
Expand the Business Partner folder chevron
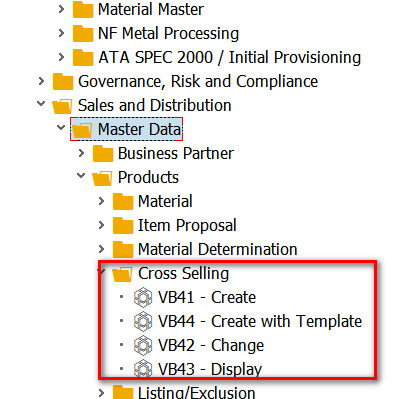pyautogui.click(x=81, y=153)
